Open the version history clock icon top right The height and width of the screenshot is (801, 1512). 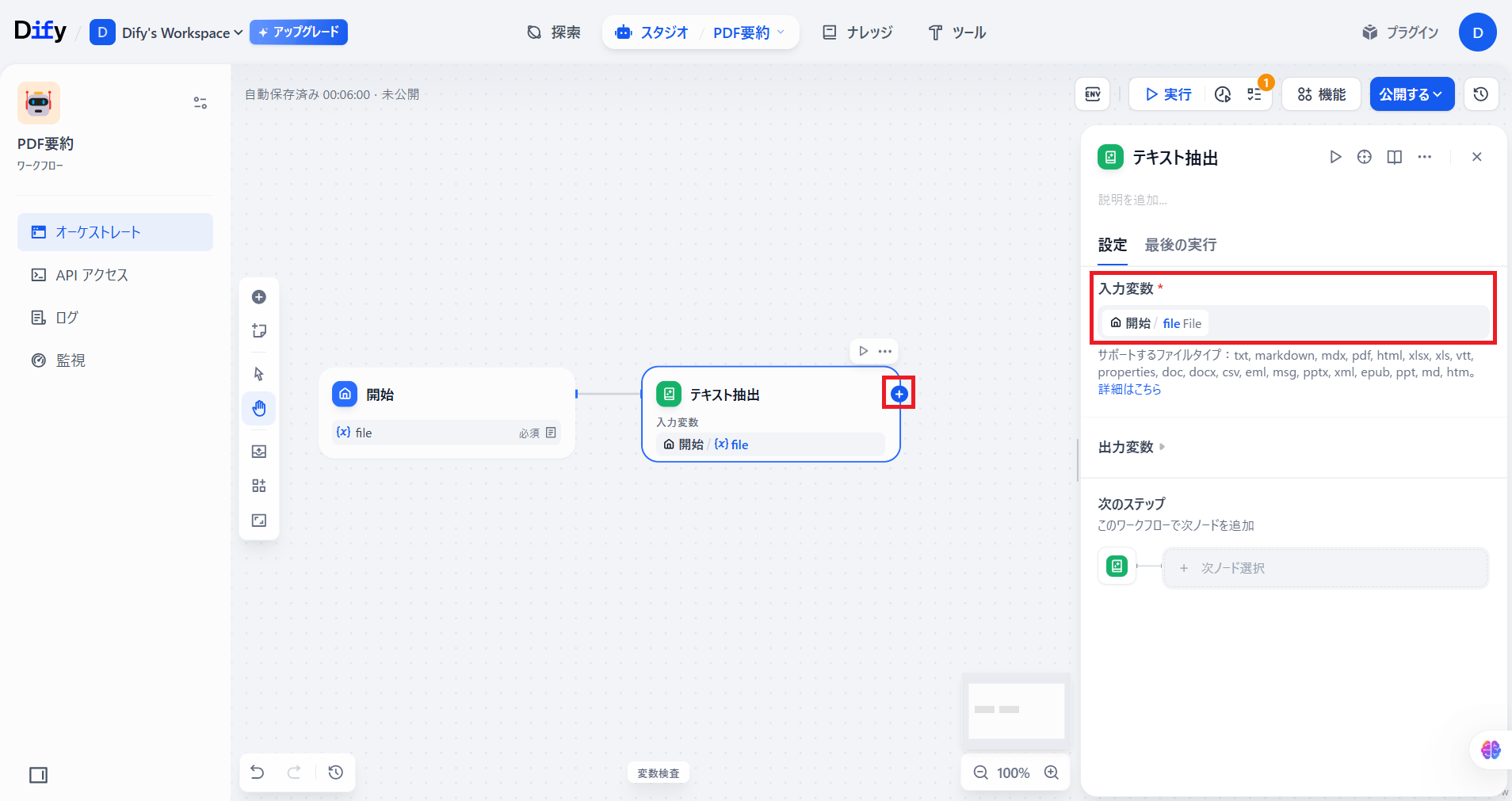point(1480,94)
